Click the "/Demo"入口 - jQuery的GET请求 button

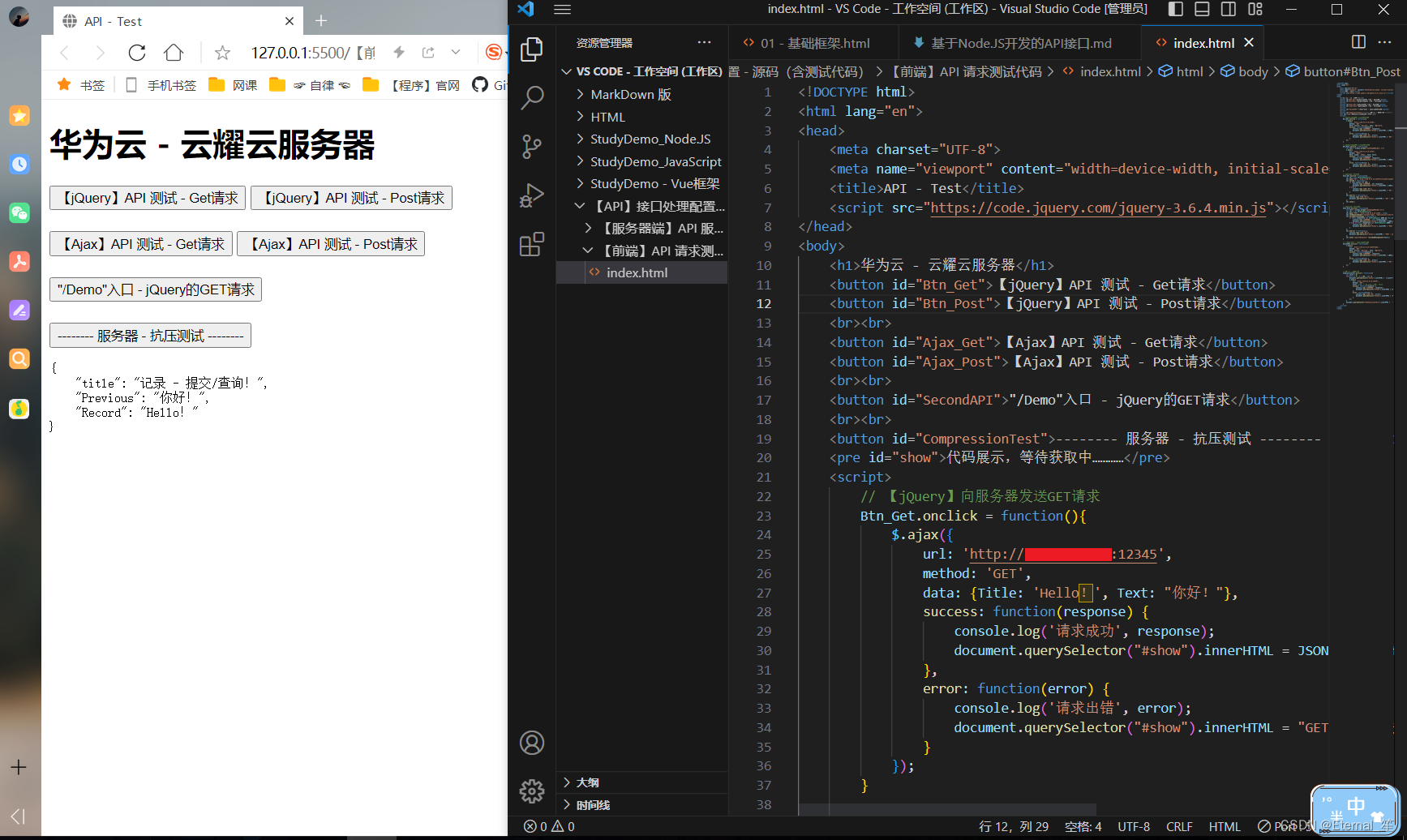156,289
